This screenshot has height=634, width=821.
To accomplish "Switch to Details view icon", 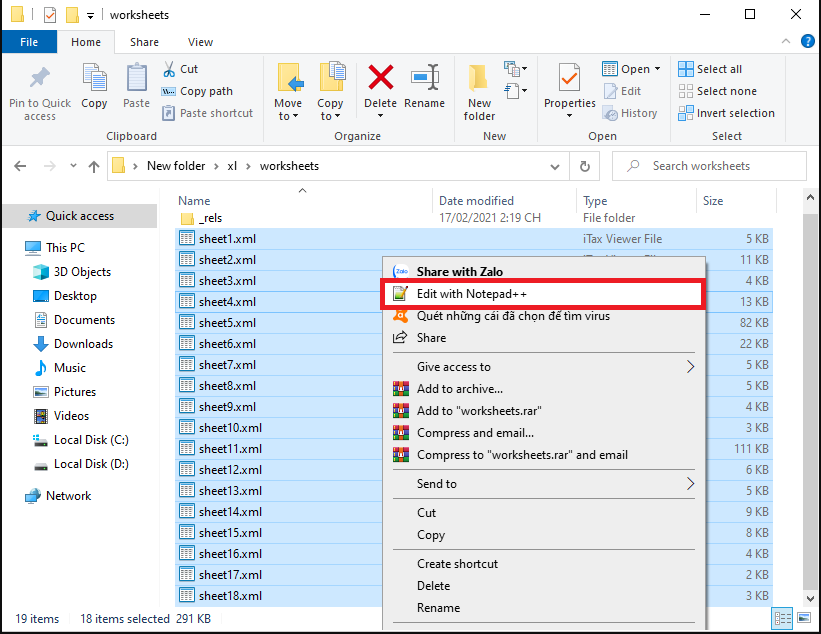I will point(782,619).
